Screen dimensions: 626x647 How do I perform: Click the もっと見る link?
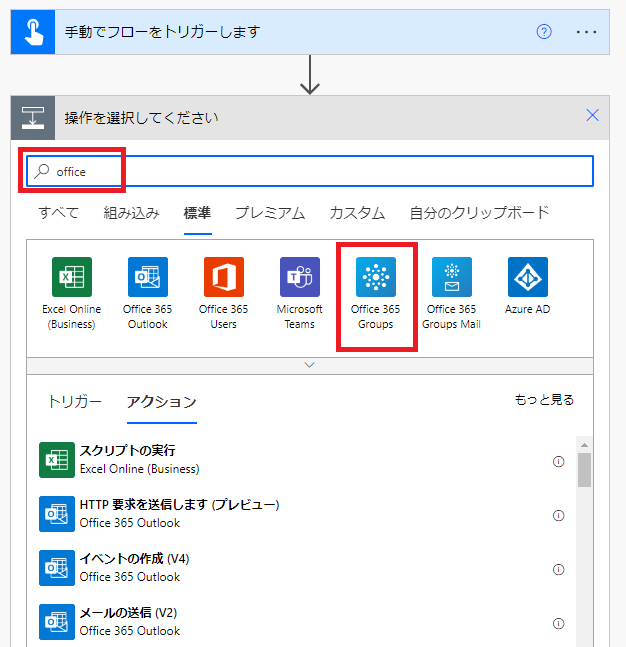[x=544, y=400]
